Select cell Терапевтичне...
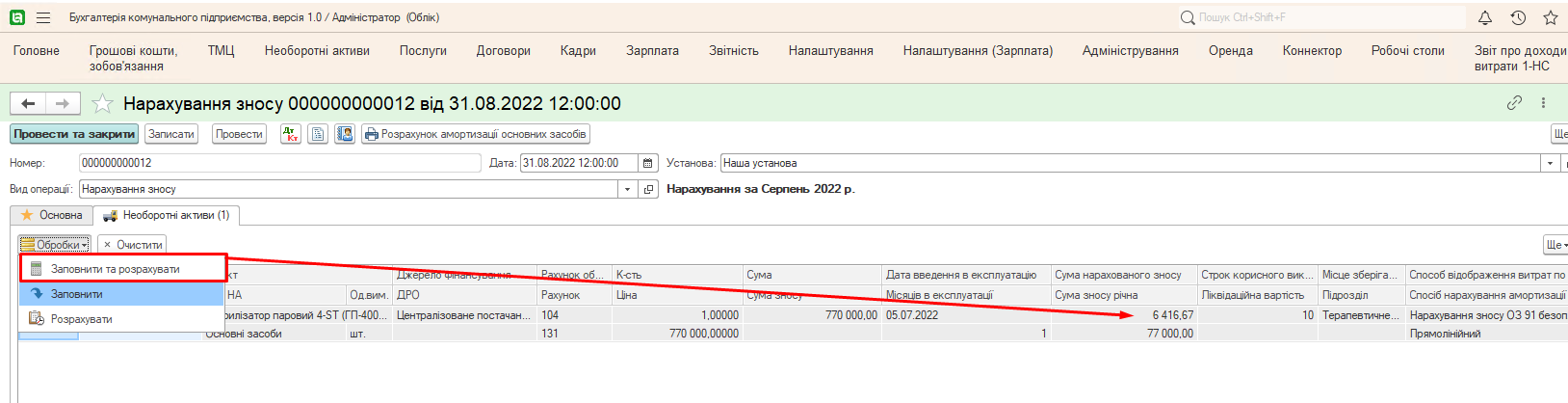The image size is (1568, 403). pyautogui.click(x=1362, y=315)
